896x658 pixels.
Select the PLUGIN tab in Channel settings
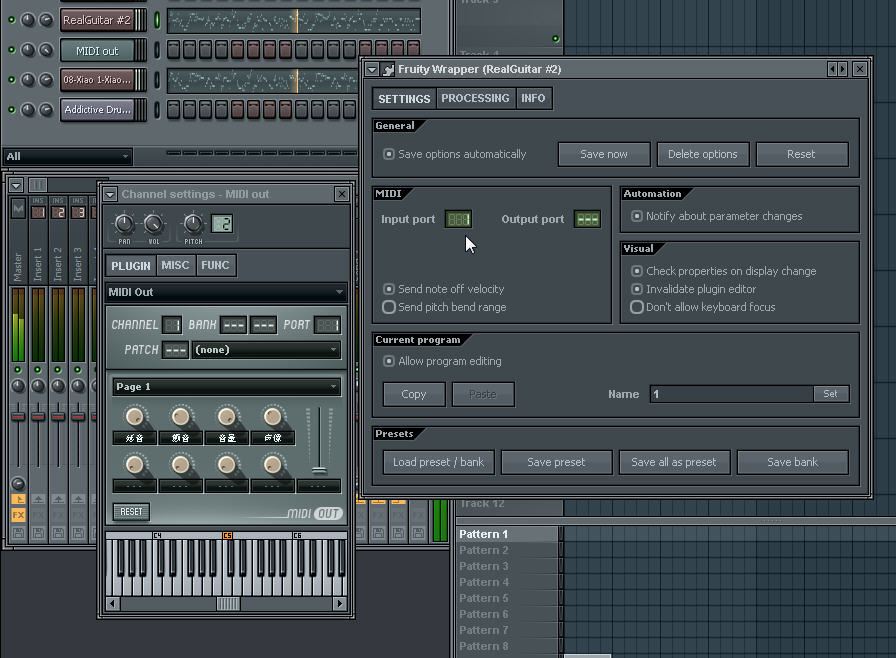tap(131, 266)
